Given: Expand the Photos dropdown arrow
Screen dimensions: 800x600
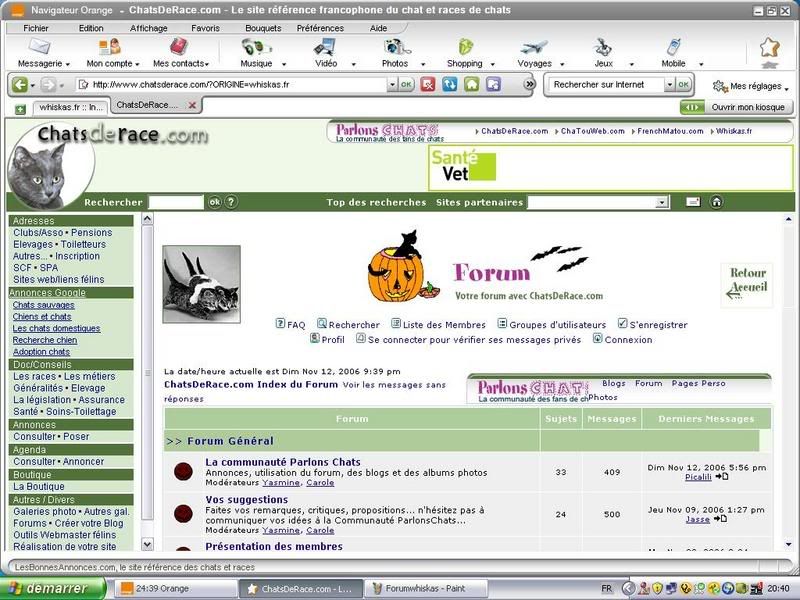Looking at the screenshot, I should click(423, 65).
